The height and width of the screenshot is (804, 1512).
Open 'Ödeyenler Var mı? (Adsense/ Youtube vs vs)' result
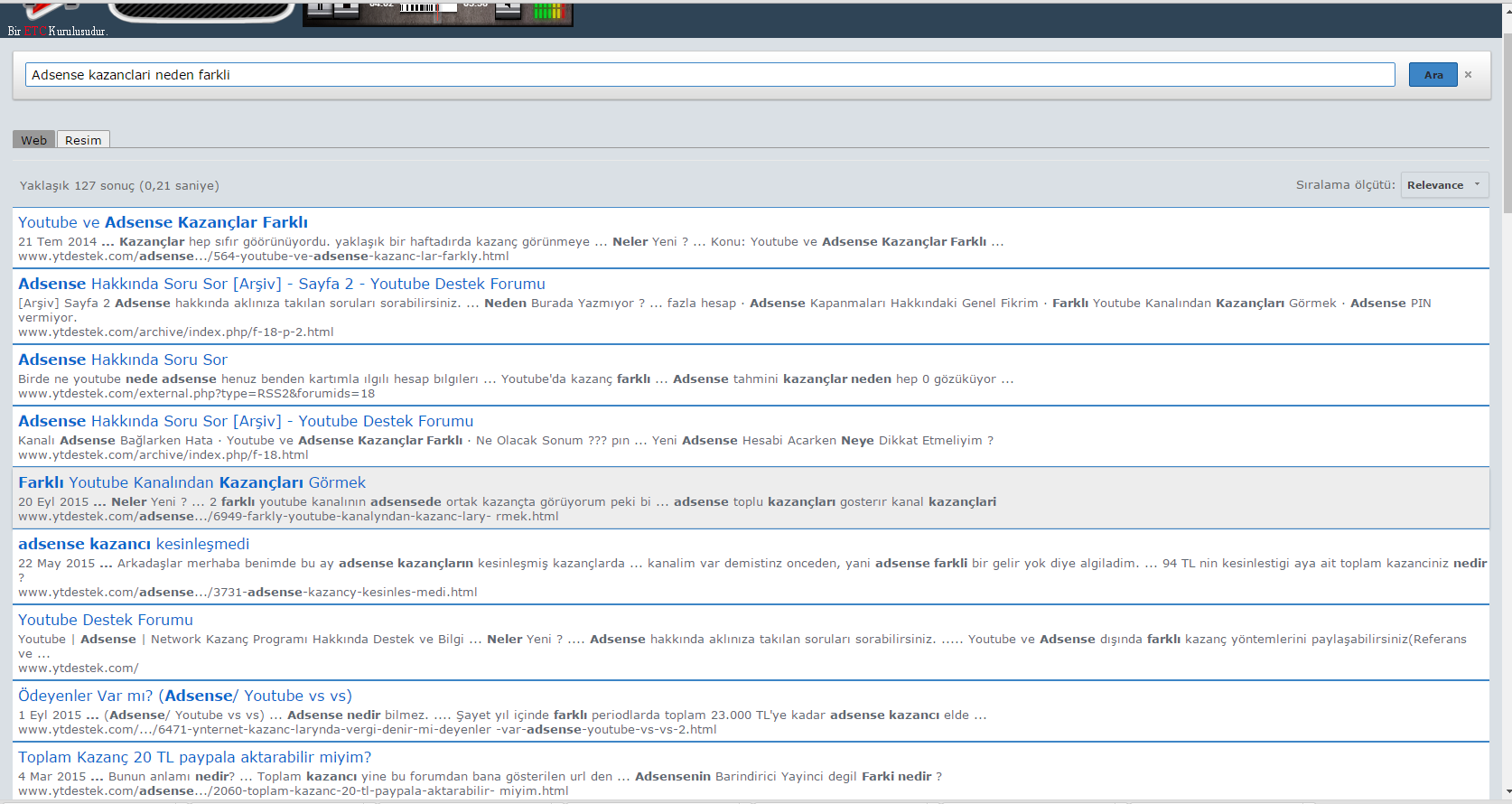tap(185, 696)
